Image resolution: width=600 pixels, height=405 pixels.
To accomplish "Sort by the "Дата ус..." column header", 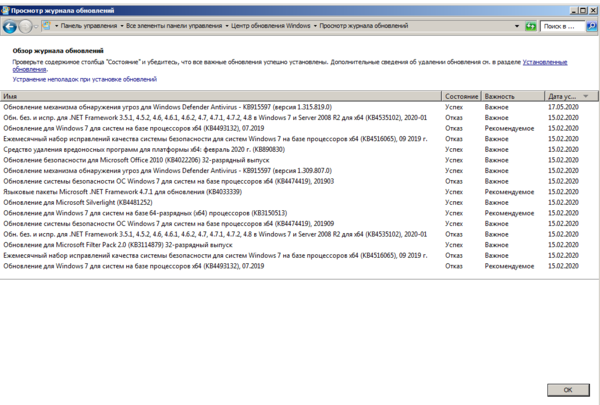I will point(571,96).
